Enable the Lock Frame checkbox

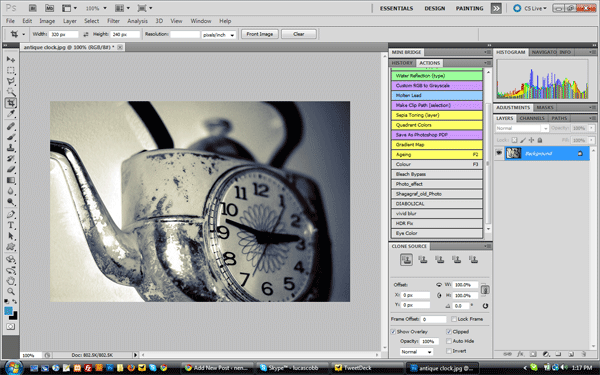click(453, 319)
